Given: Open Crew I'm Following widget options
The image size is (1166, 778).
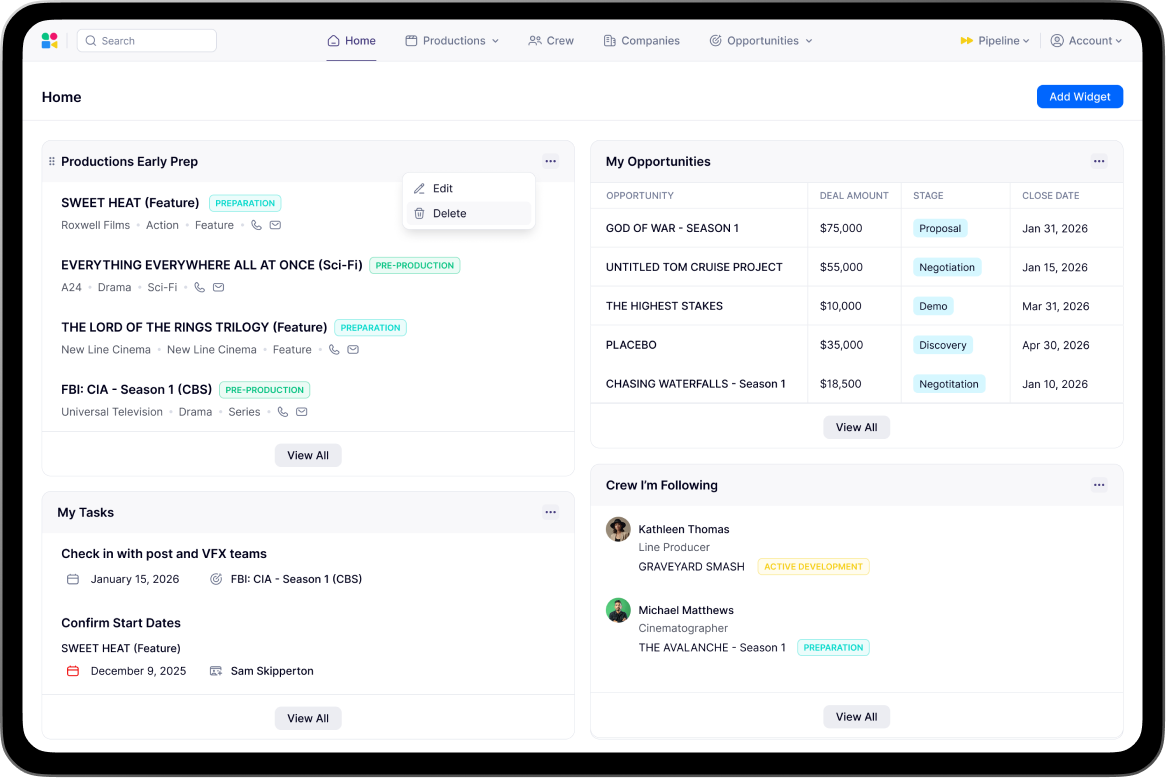Looking at the screenshot, I should 1099,486.
